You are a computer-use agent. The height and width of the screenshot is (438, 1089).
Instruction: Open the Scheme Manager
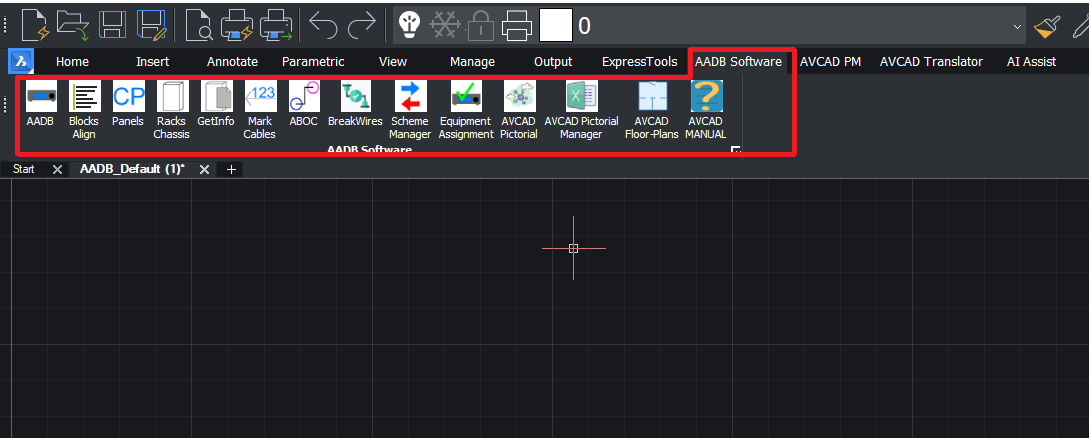[x=410, y=110]
